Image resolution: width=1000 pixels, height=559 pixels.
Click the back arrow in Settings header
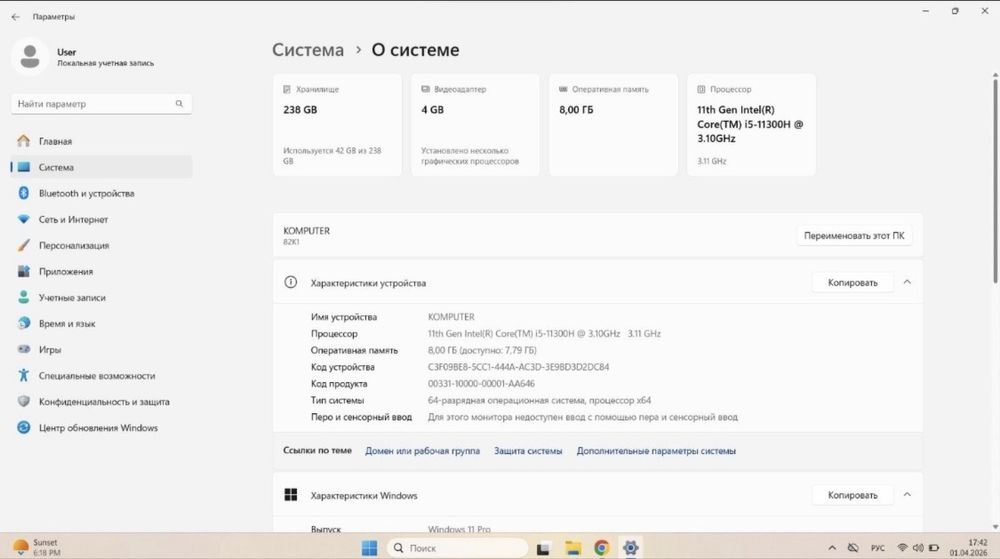coord(15,17)
